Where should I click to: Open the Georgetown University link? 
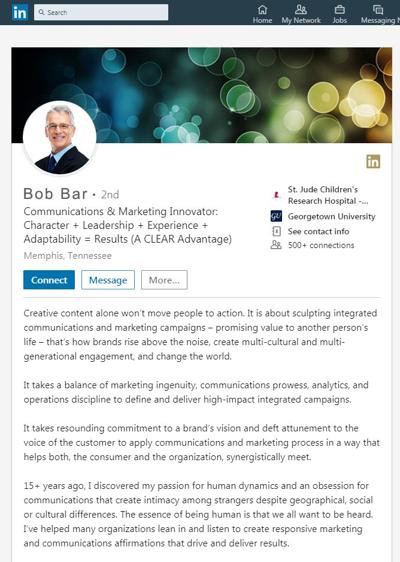[x=332, y=216]
